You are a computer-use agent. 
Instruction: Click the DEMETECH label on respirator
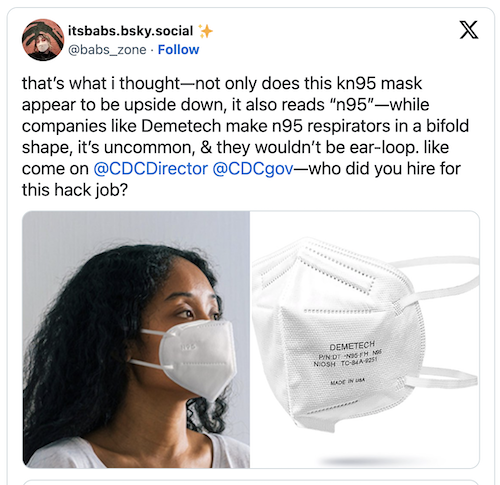[x=352, y=346]
